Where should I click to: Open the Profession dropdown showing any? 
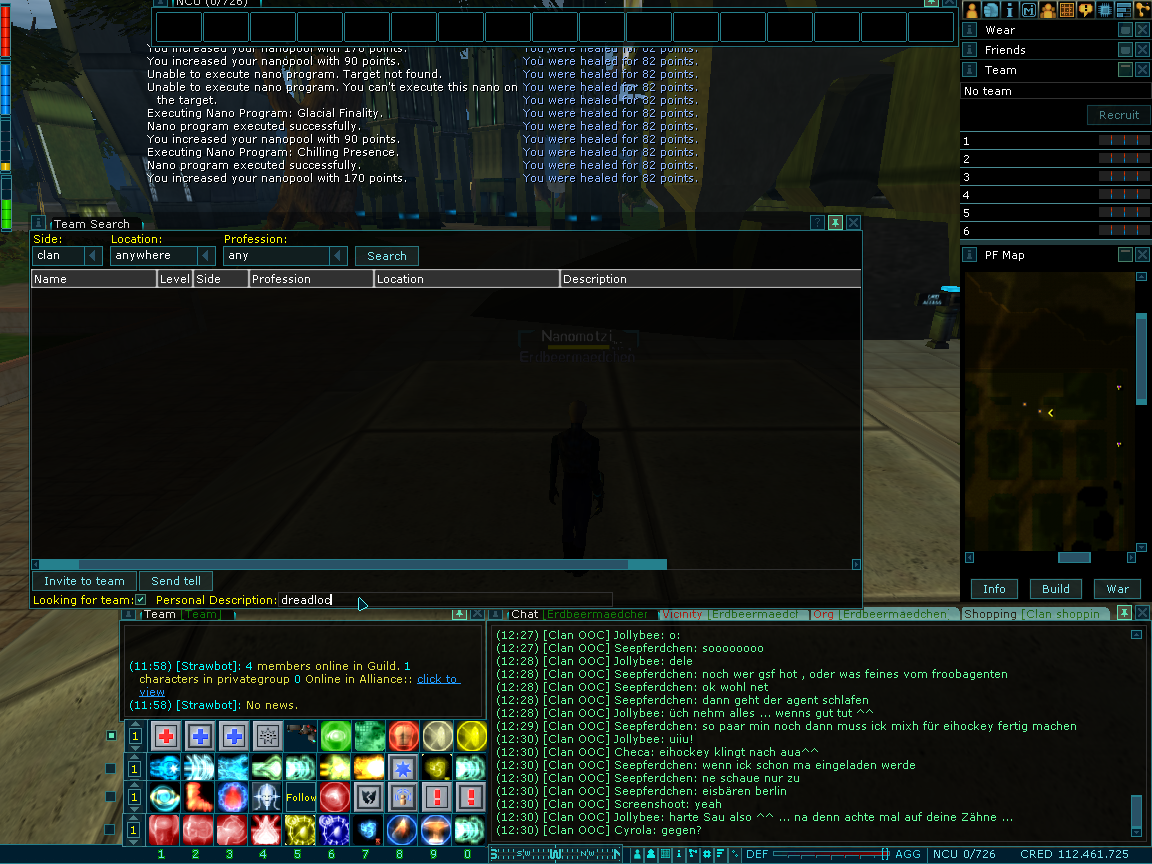click(285, 256)
